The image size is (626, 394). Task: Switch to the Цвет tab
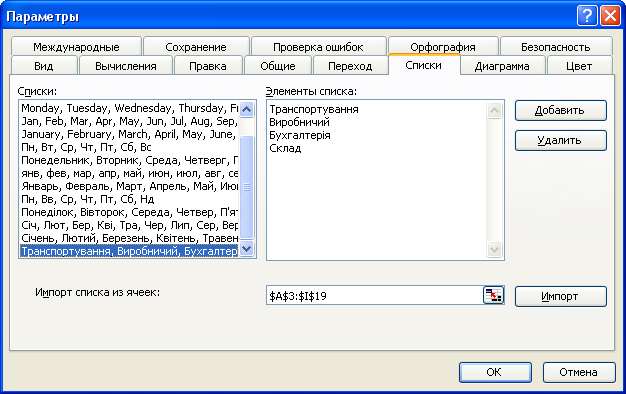[x=579, y=66]
